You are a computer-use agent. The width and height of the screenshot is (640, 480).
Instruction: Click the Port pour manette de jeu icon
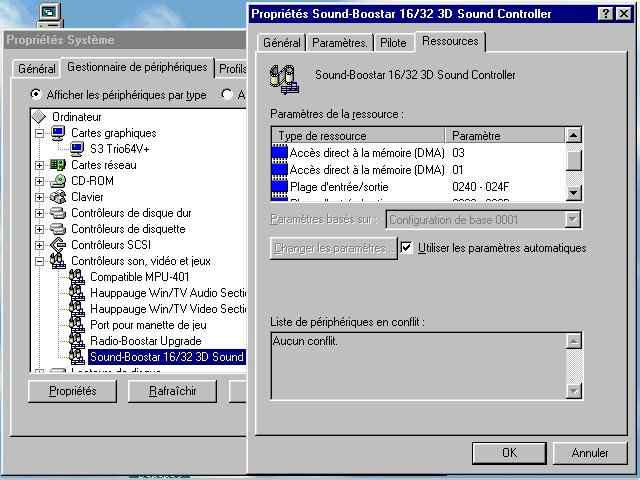pos(77,325)
